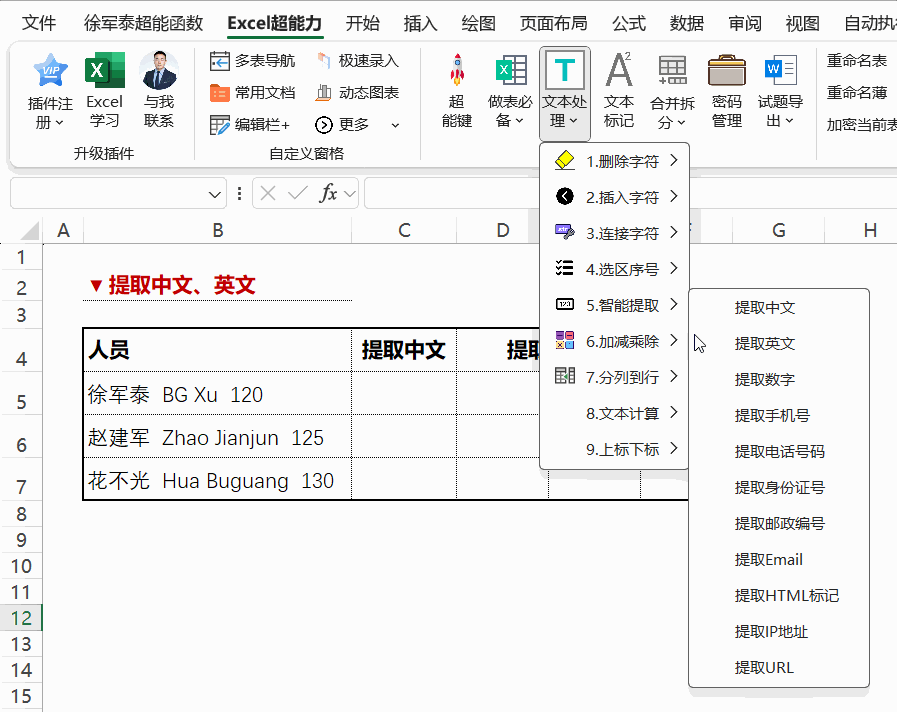Screen dimensions: 897x712
Task: Click the 超能键 rocket icon
Action: (457, 70)
